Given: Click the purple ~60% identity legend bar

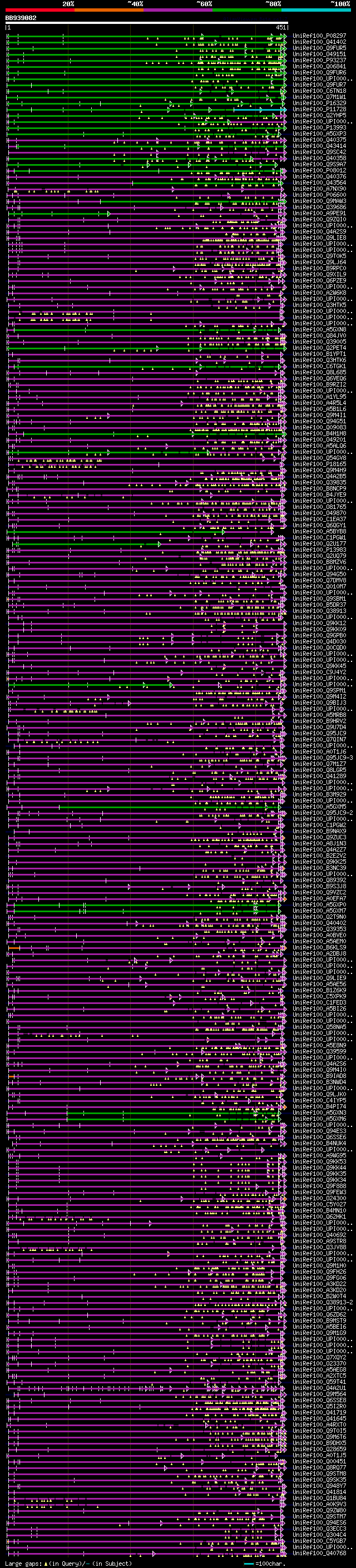Looking at the screenshot, I should 179,10.
